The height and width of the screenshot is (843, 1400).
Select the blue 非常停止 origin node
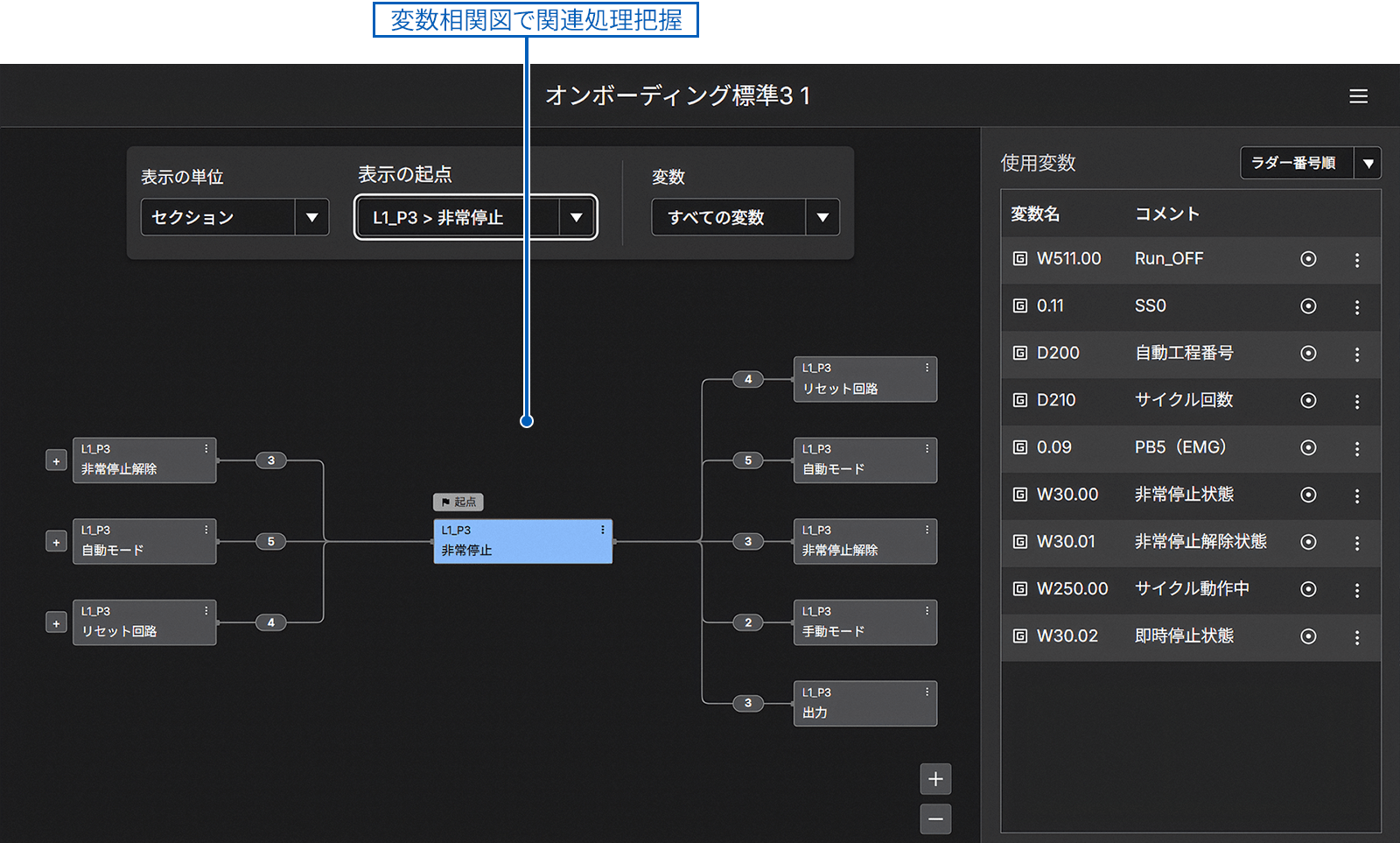point(522,542)
